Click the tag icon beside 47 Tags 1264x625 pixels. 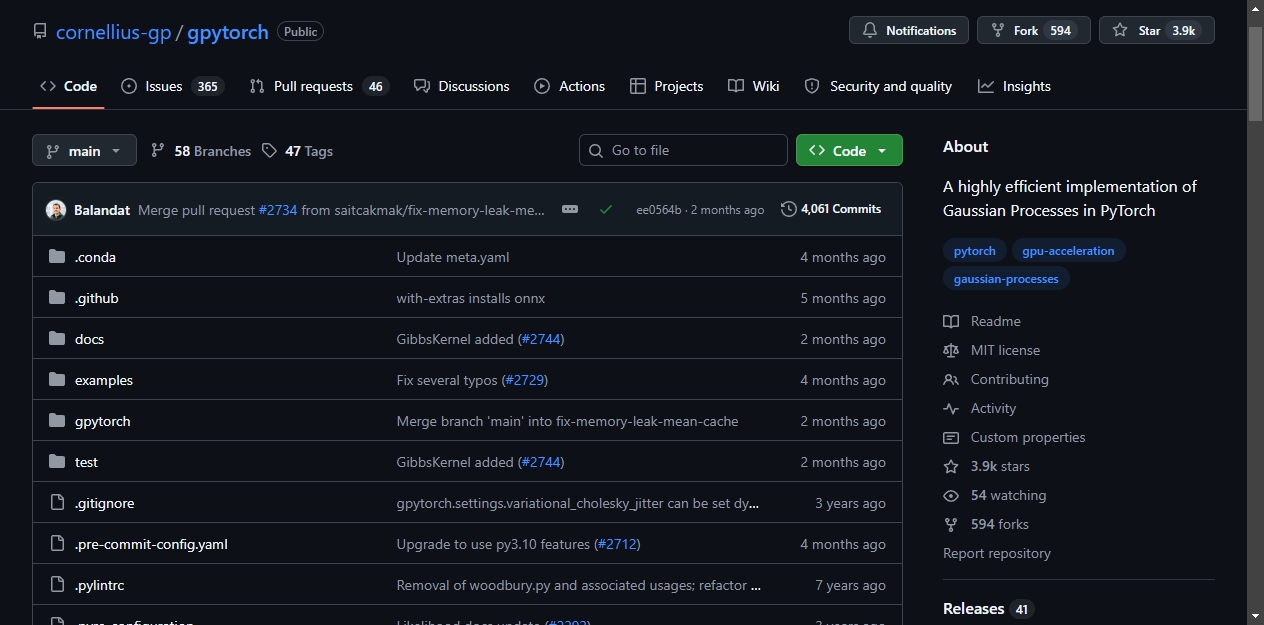[269, 150]
